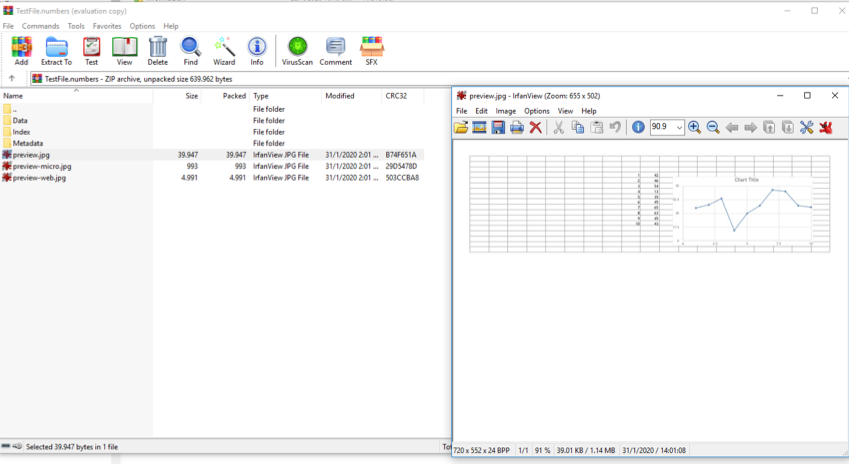Open the WinRAR File menu
The height and width of the screenshot is (464, 849).
pyautogui.click(x=8, y=26)
